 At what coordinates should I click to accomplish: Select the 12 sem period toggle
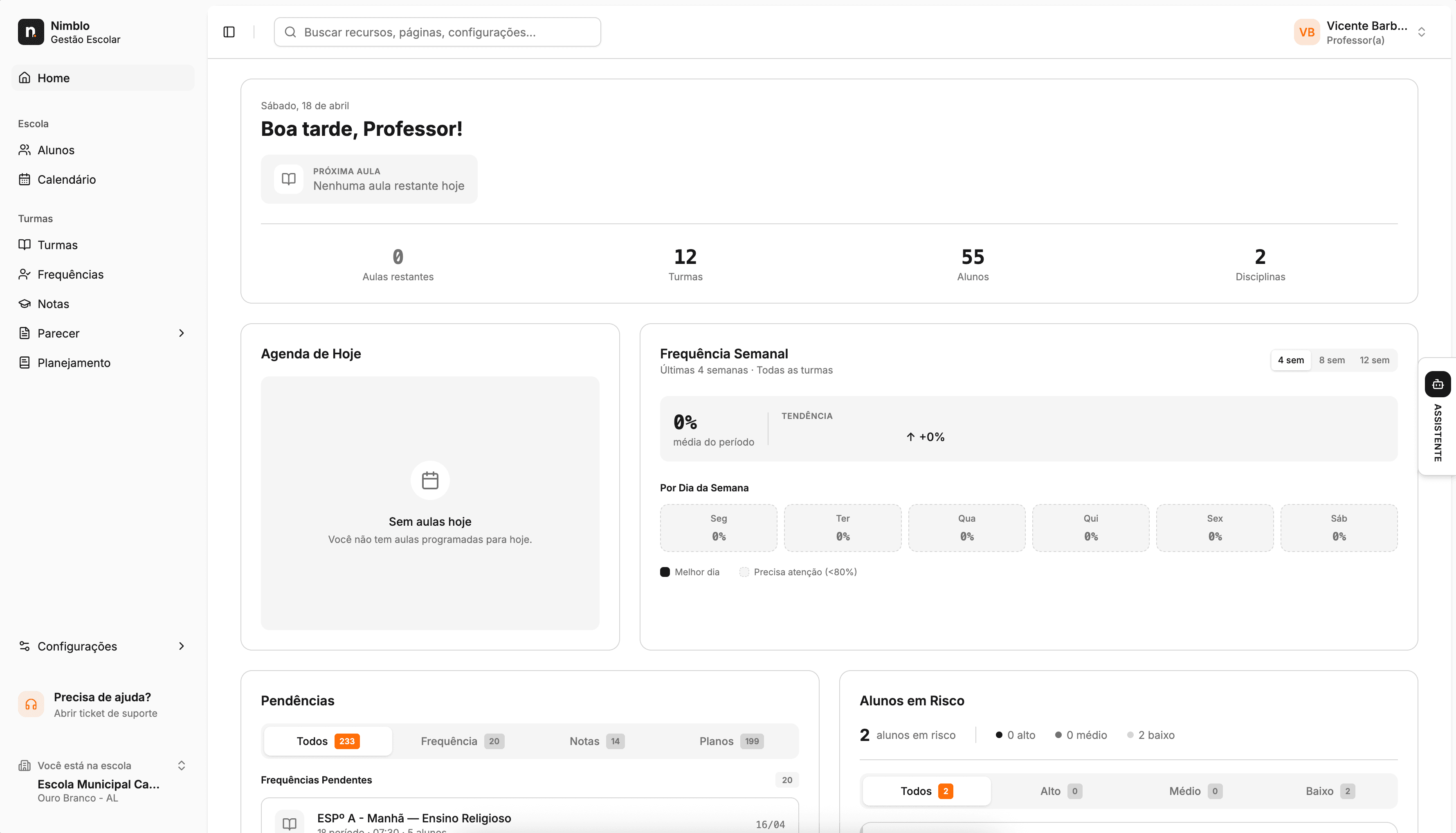[x=1374, y=360]
